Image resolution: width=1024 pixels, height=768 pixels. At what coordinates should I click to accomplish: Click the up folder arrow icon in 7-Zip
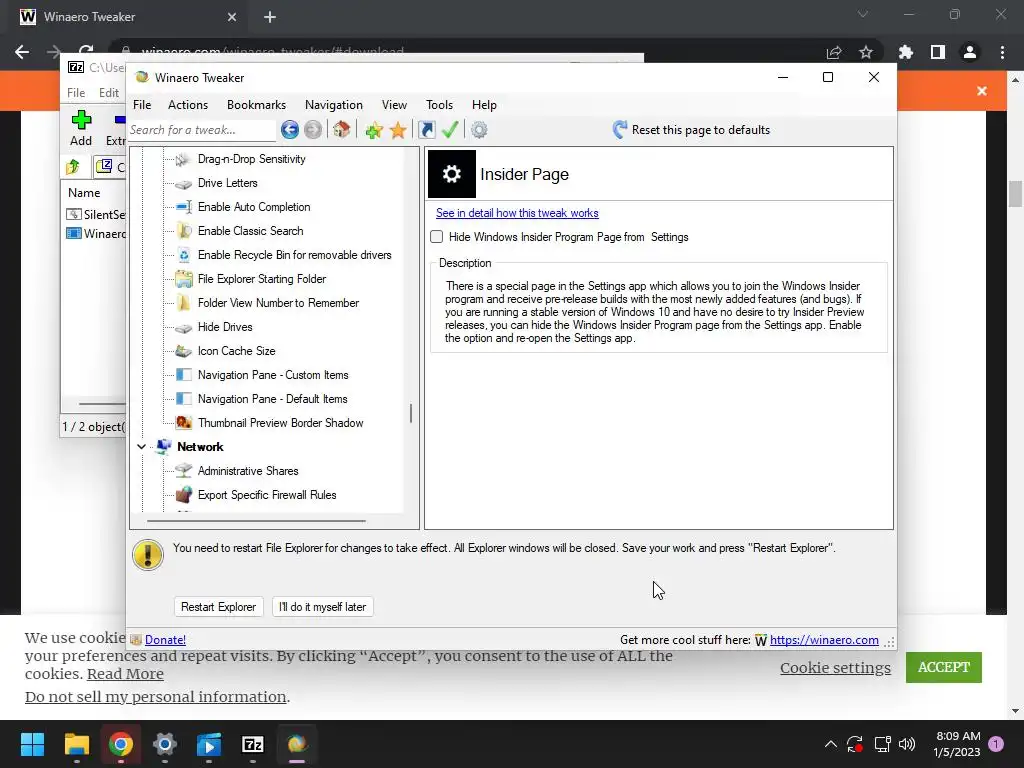[73, 167]
